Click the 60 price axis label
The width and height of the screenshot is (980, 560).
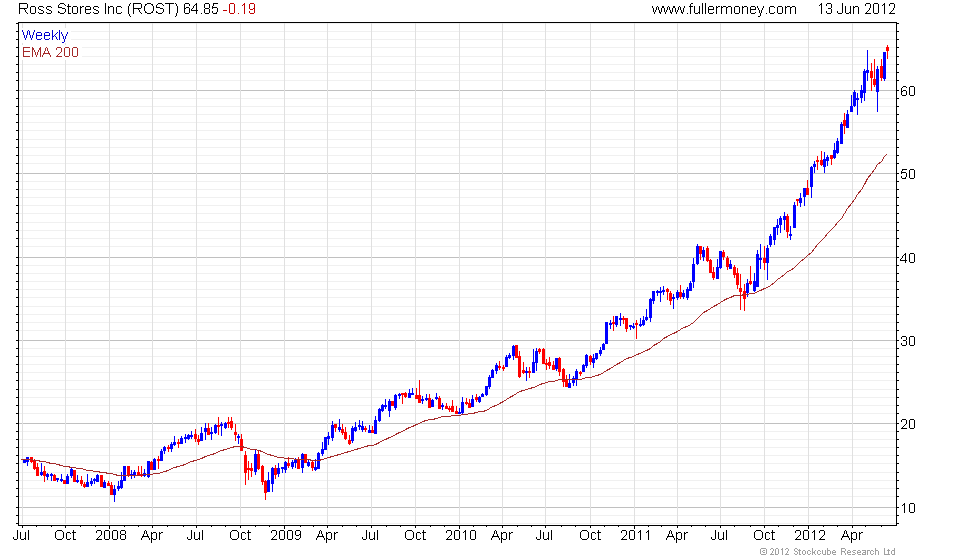click(x=908, y=91)
